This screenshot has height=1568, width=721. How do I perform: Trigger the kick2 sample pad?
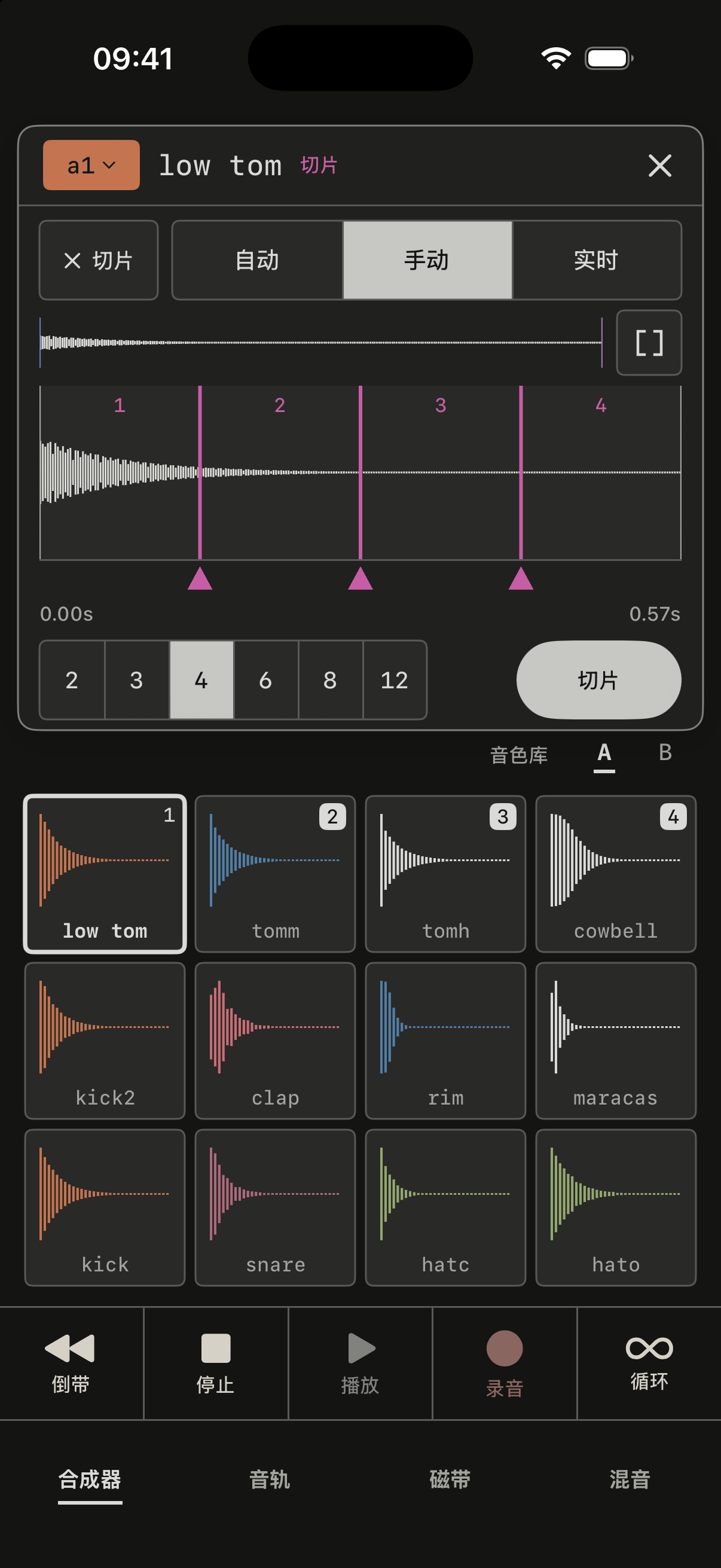[x=105, y=1041]
